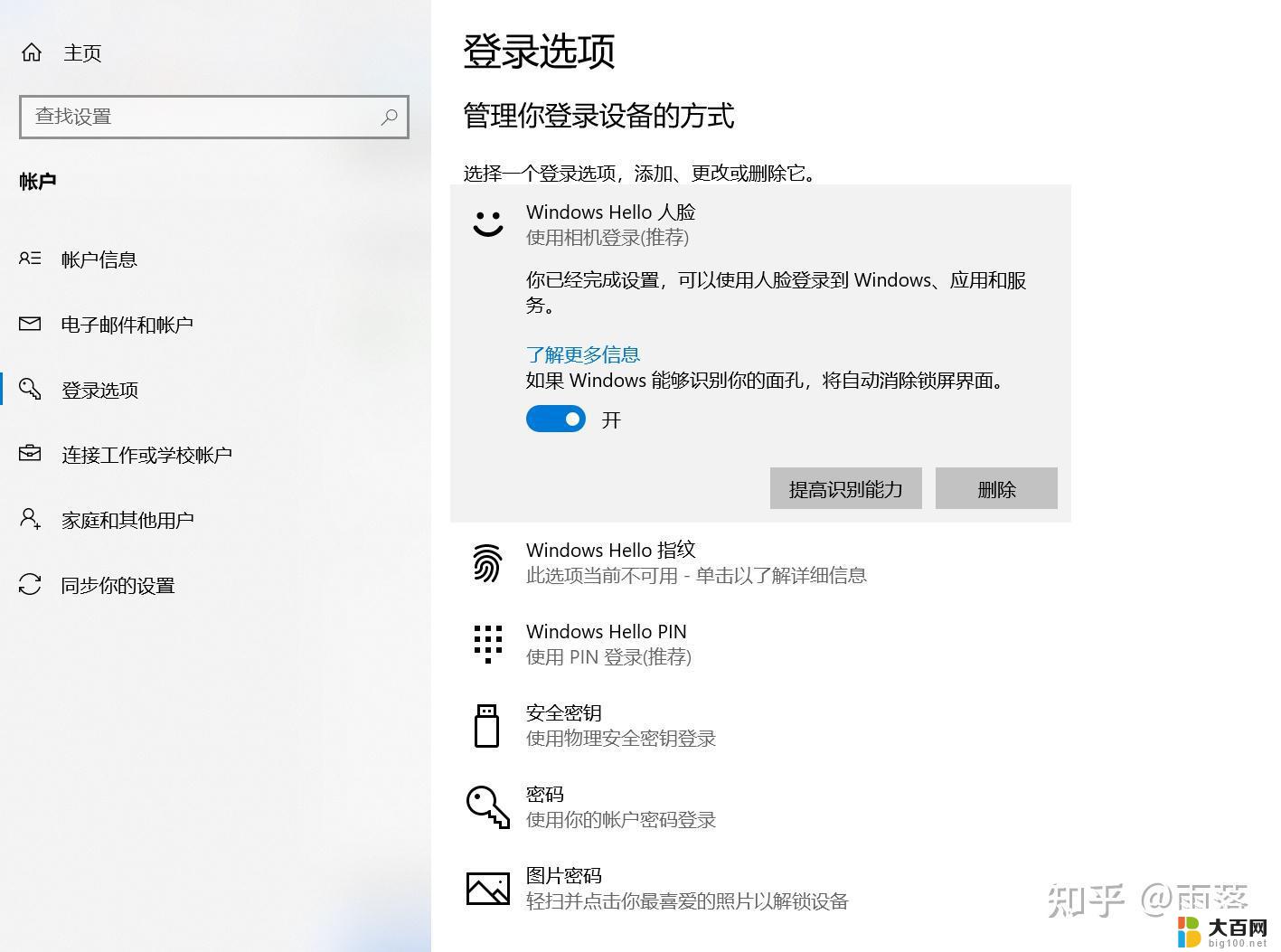This screenshot has height=952, width=1281.
Task: Click the 使用你的帐户密码登录 text
Action: 621,820
